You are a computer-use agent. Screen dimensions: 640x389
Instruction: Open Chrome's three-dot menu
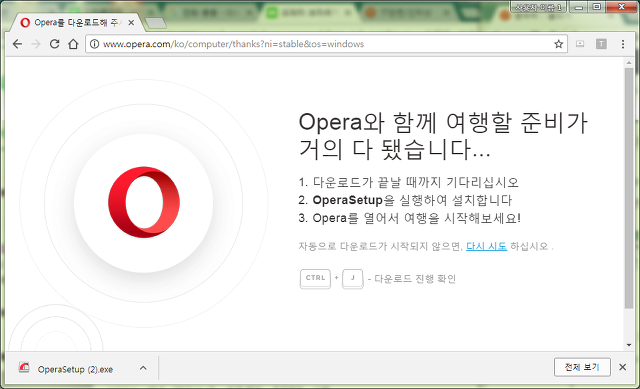(x=623, y=44)
